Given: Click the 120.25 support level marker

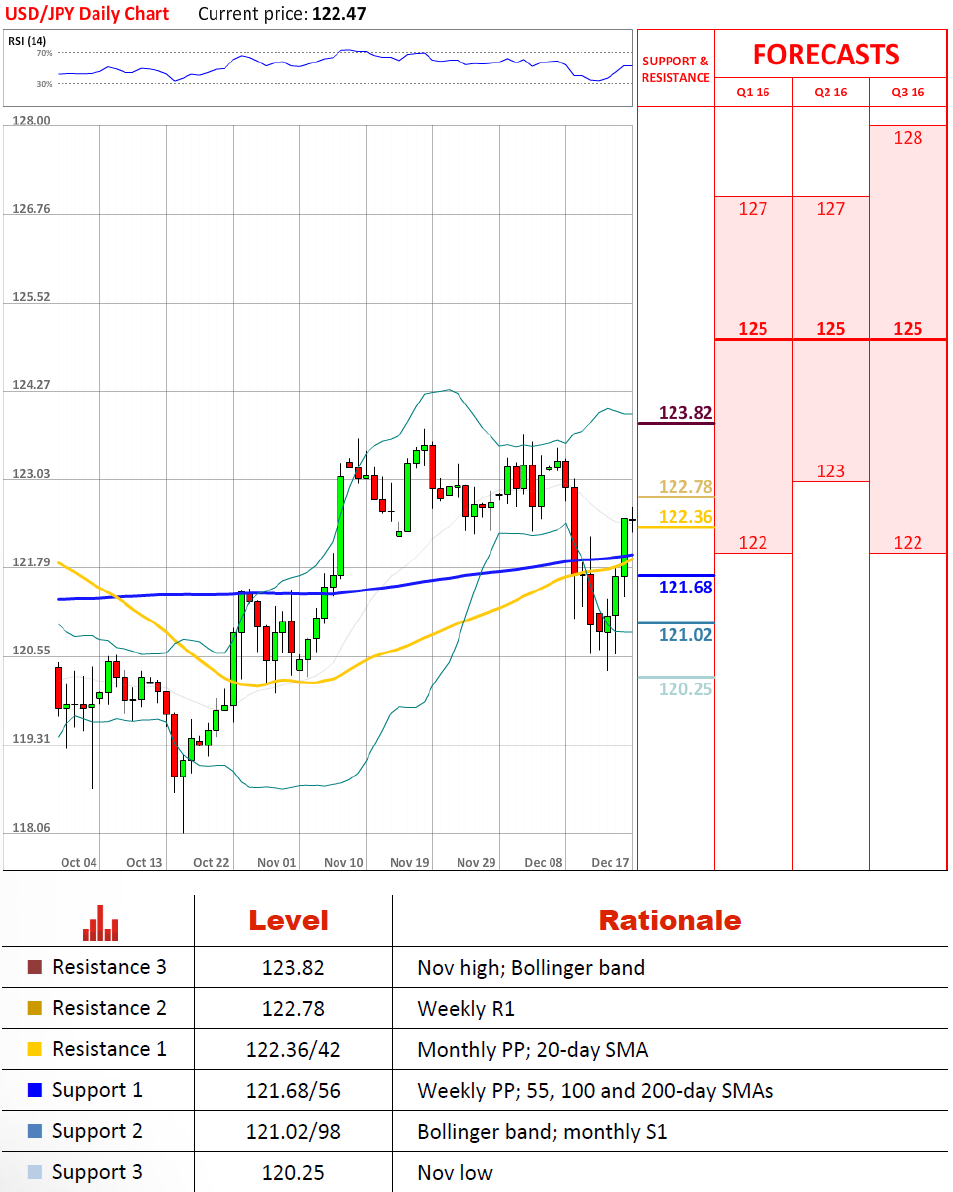Looking at the screenshot, I should point(685,689).
